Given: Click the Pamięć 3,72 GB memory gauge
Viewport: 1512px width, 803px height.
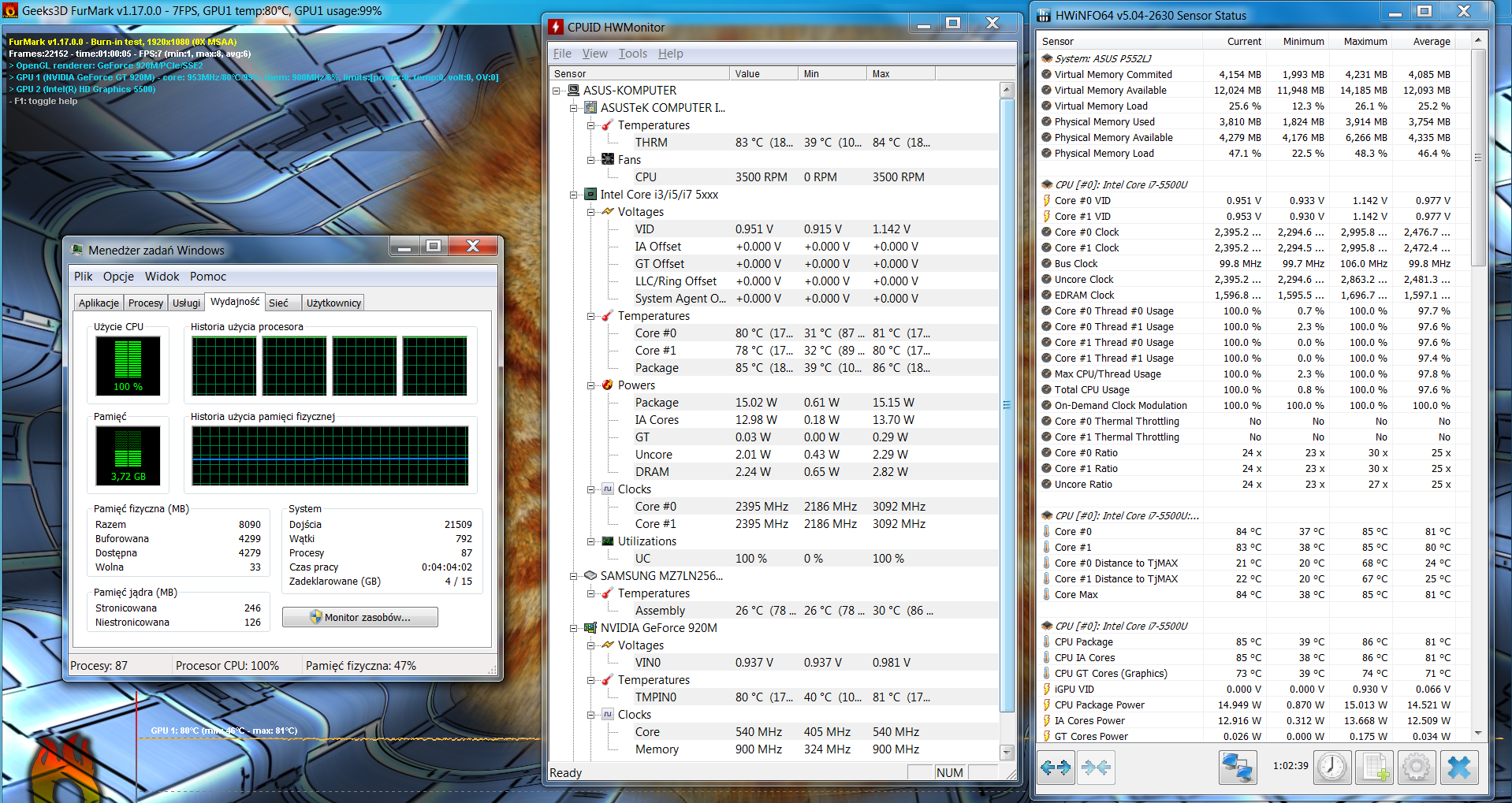Looking at the screenshot, I should [128, 455].
